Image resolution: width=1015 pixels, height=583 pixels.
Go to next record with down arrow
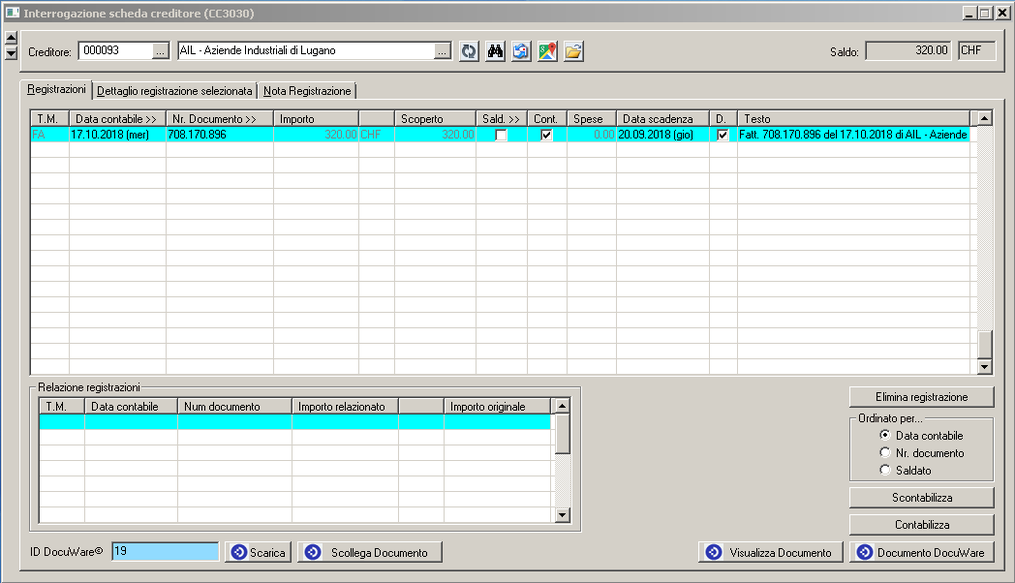pos(11,53)
